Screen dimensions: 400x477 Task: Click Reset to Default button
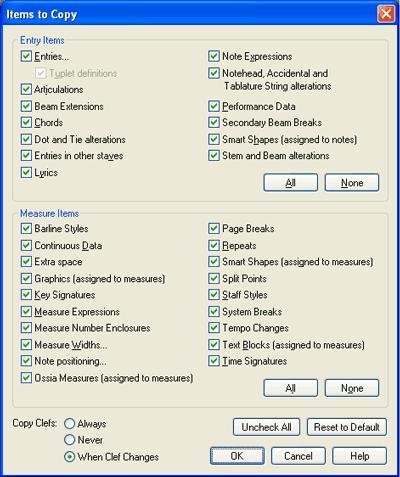click(x=347, y=427)
